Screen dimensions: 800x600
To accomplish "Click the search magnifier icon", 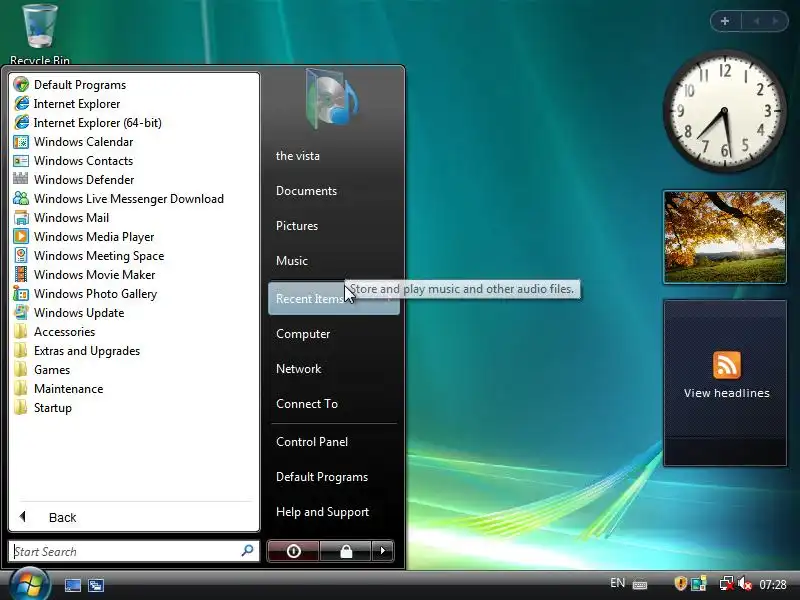I will pos(247,551).
